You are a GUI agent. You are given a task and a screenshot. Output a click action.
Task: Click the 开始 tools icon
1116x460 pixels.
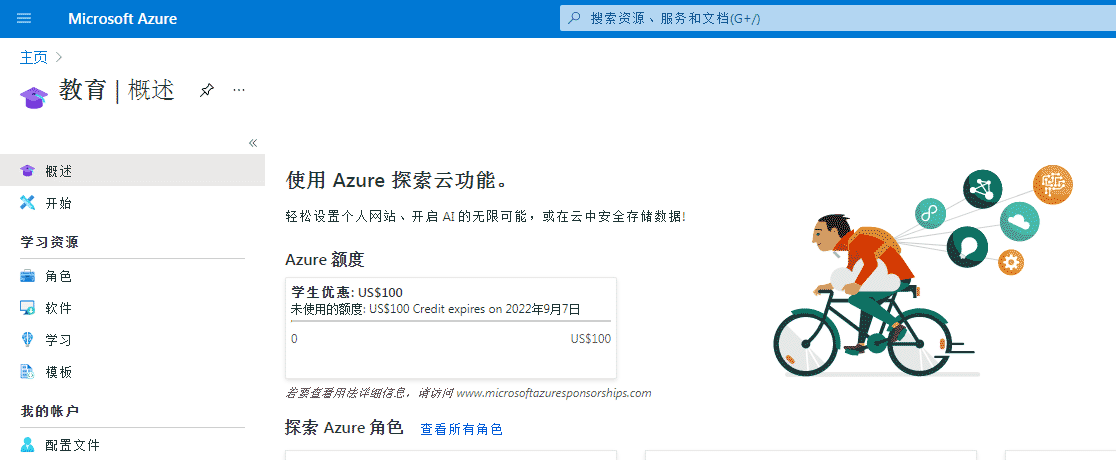tap(27, 203)
